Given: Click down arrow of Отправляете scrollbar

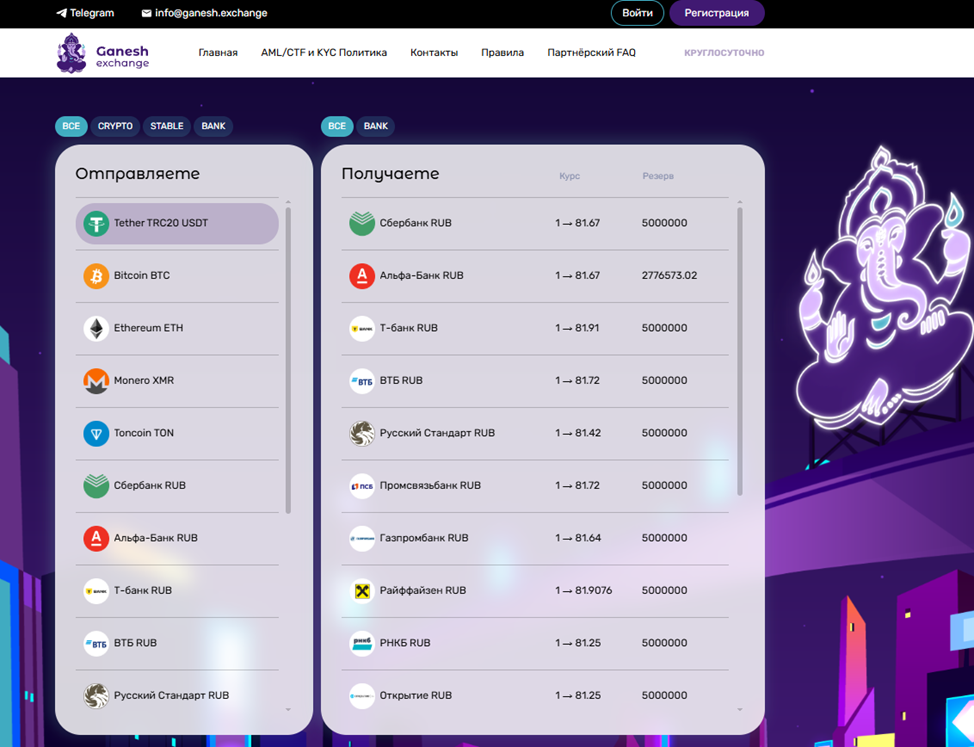Looking at the screenshot, I should pyautogui.click(x=288, y=710).
